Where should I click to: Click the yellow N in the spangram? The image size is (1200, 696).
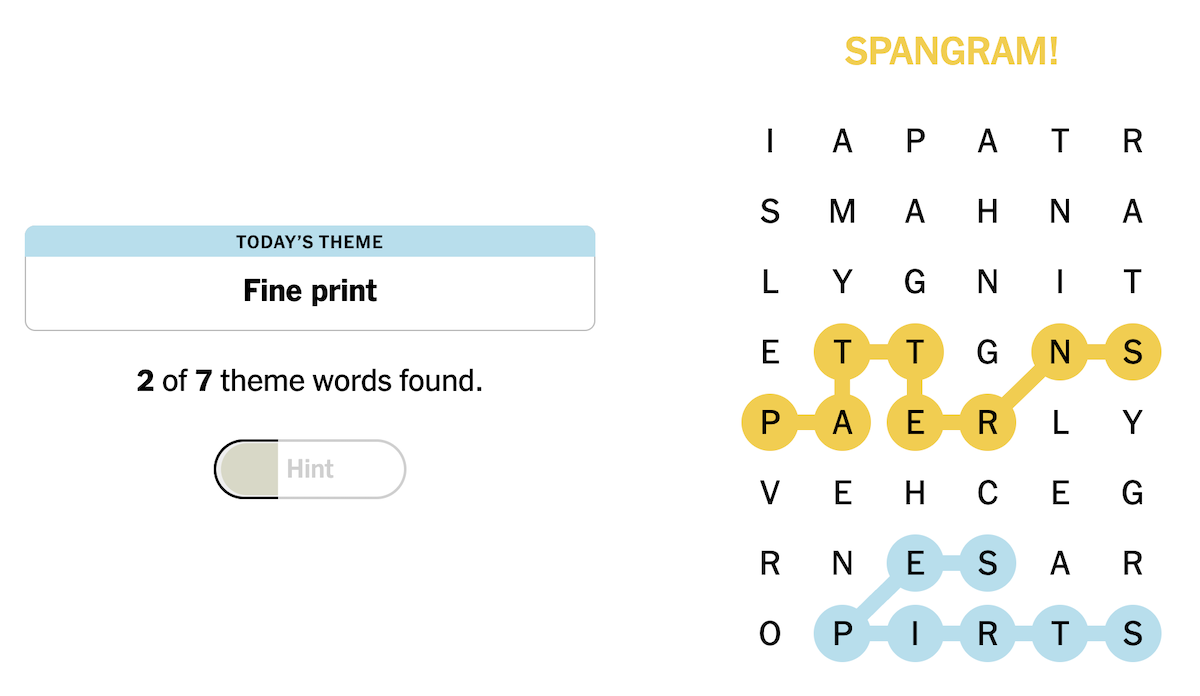tap(1061, 352)
